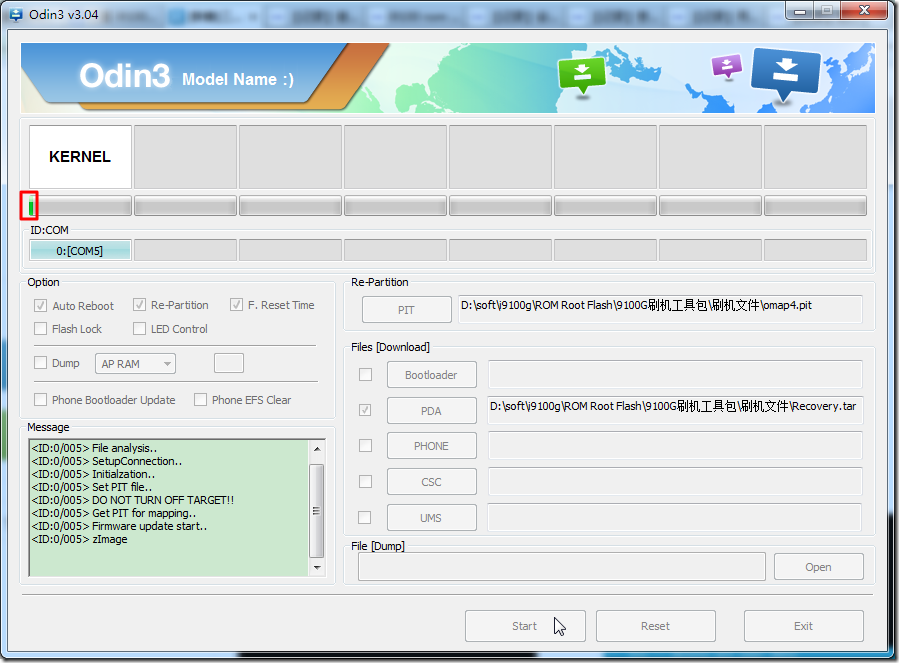Tick the checkbox beside UMS button
The width and height of the screenshot is (899, 663).
364,517
